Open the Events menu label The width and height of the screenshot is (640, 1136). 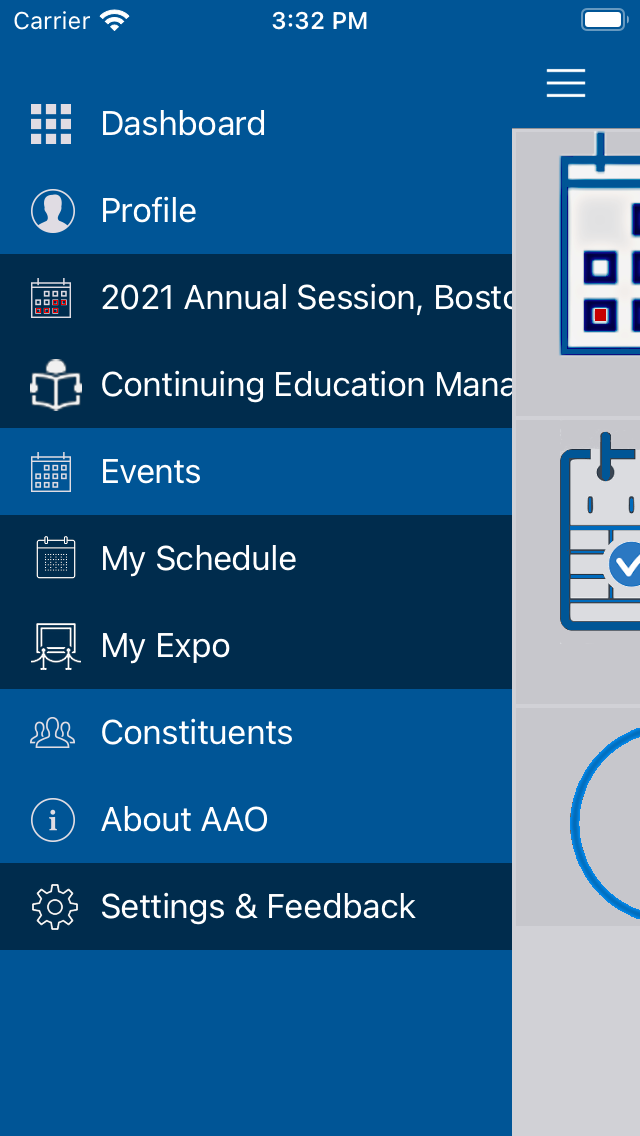[151, 472]
